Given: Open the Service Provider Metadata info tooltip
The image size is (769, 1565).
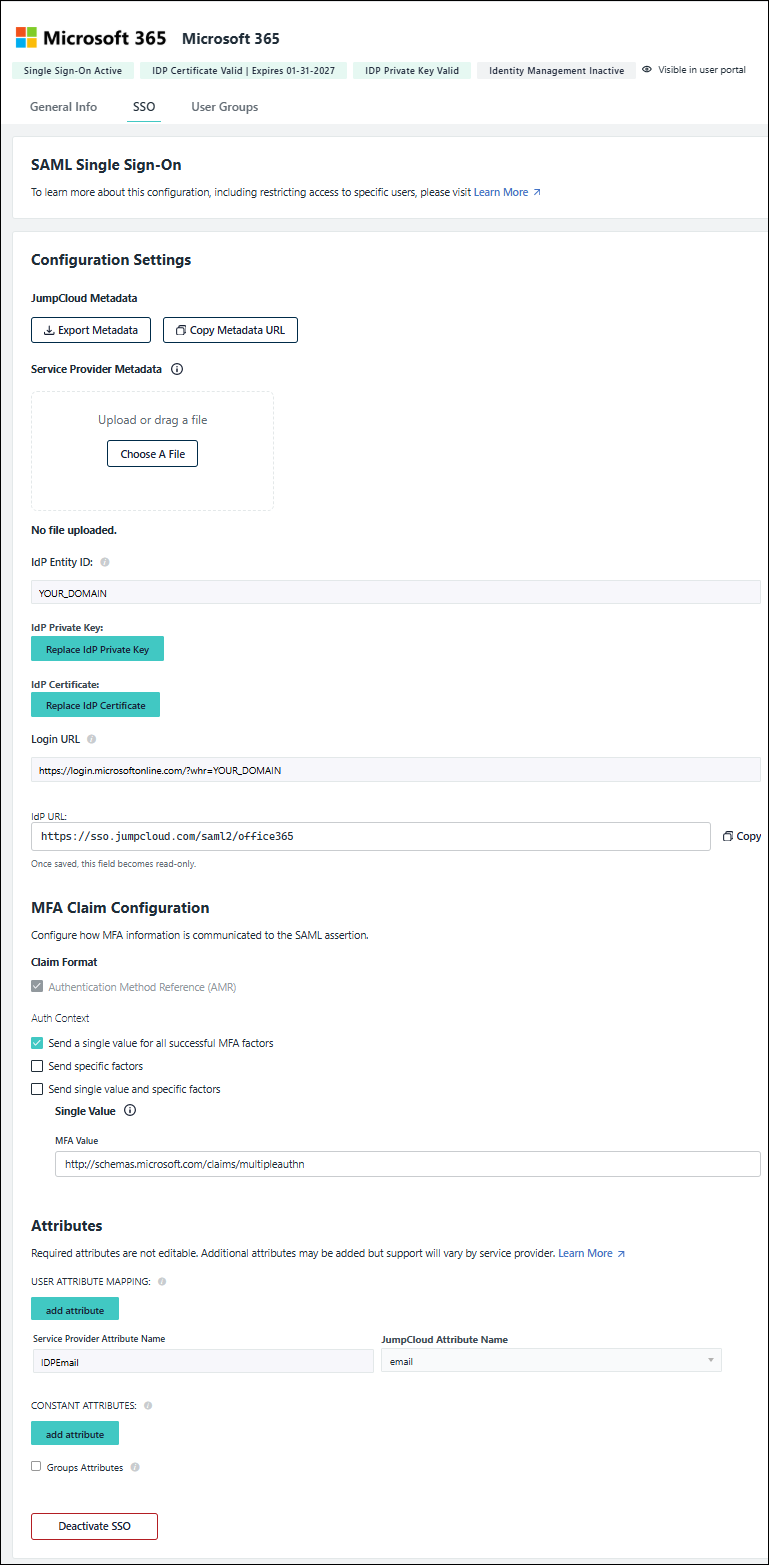Looking at the screenshot, I should 177,368.
